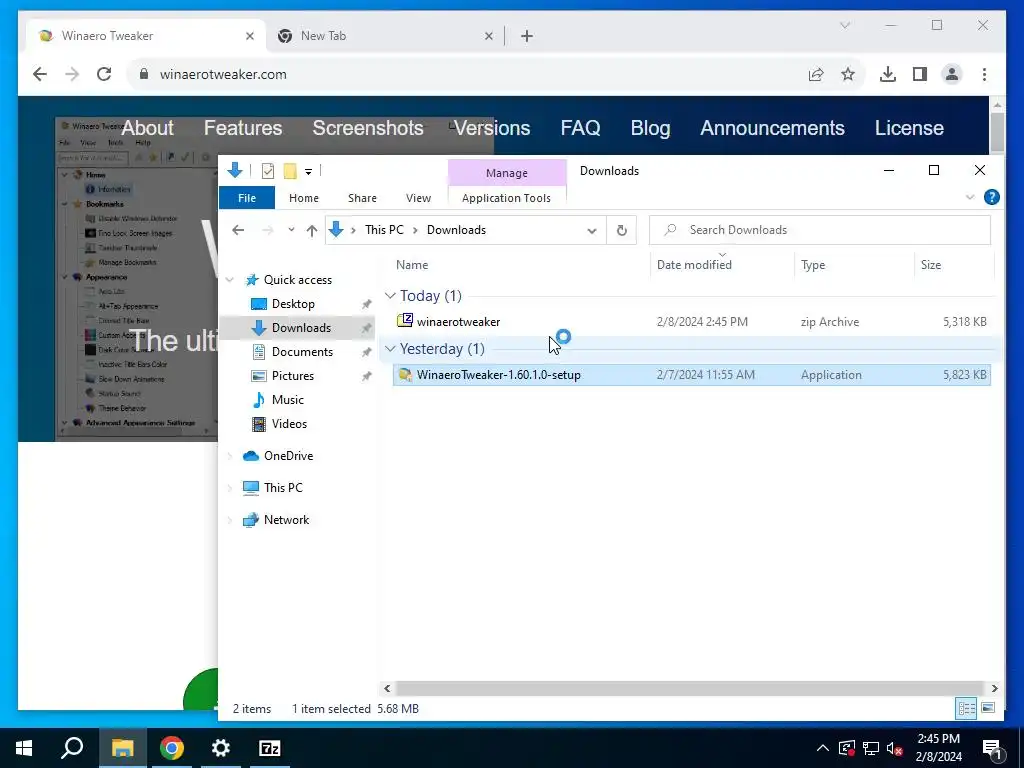Click the Manage contextual tab

(507, 173)
